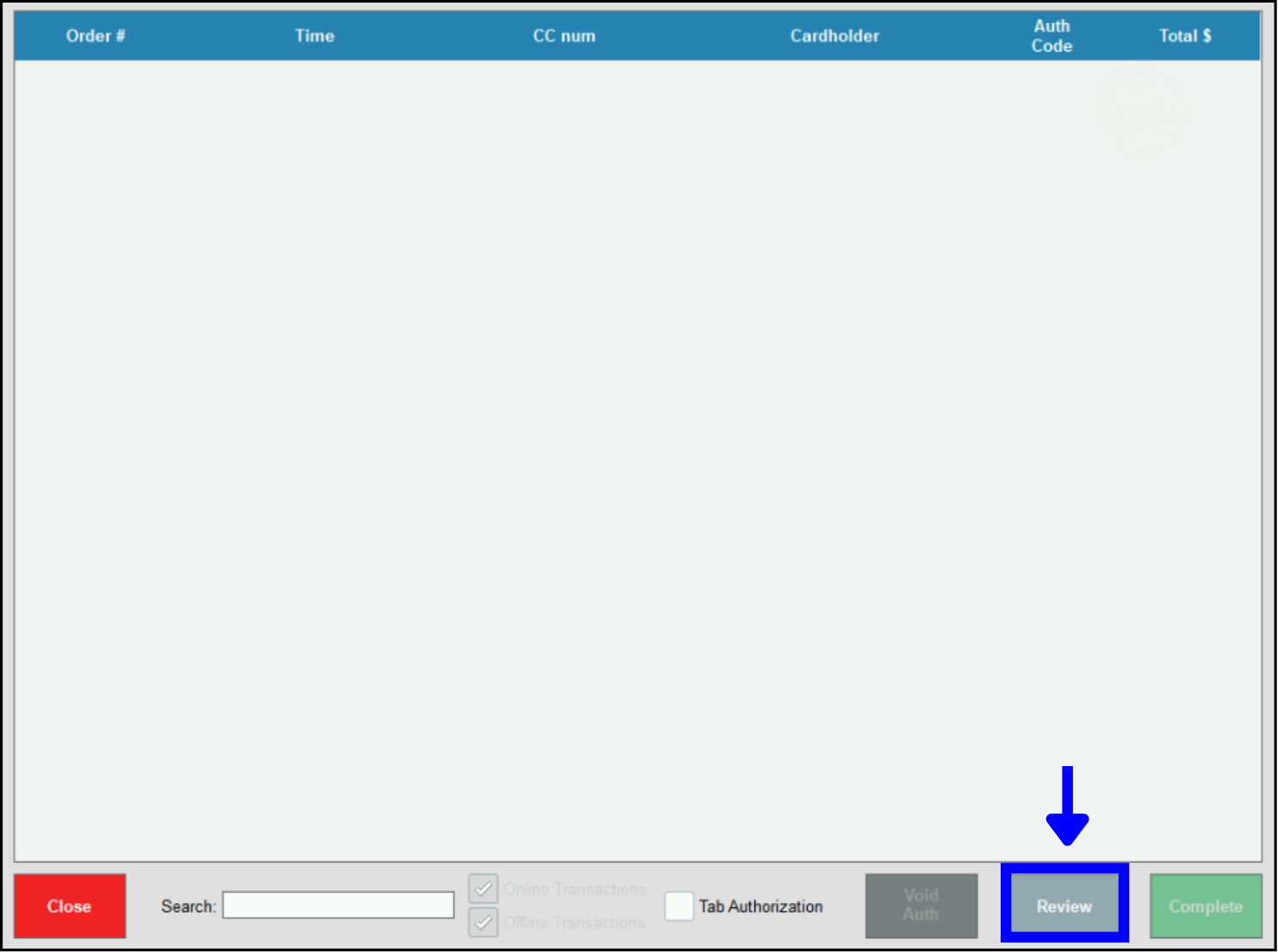Click the Tab Authorization label text
This screenshot has height=952, width=1278.
tap(760, 906)
